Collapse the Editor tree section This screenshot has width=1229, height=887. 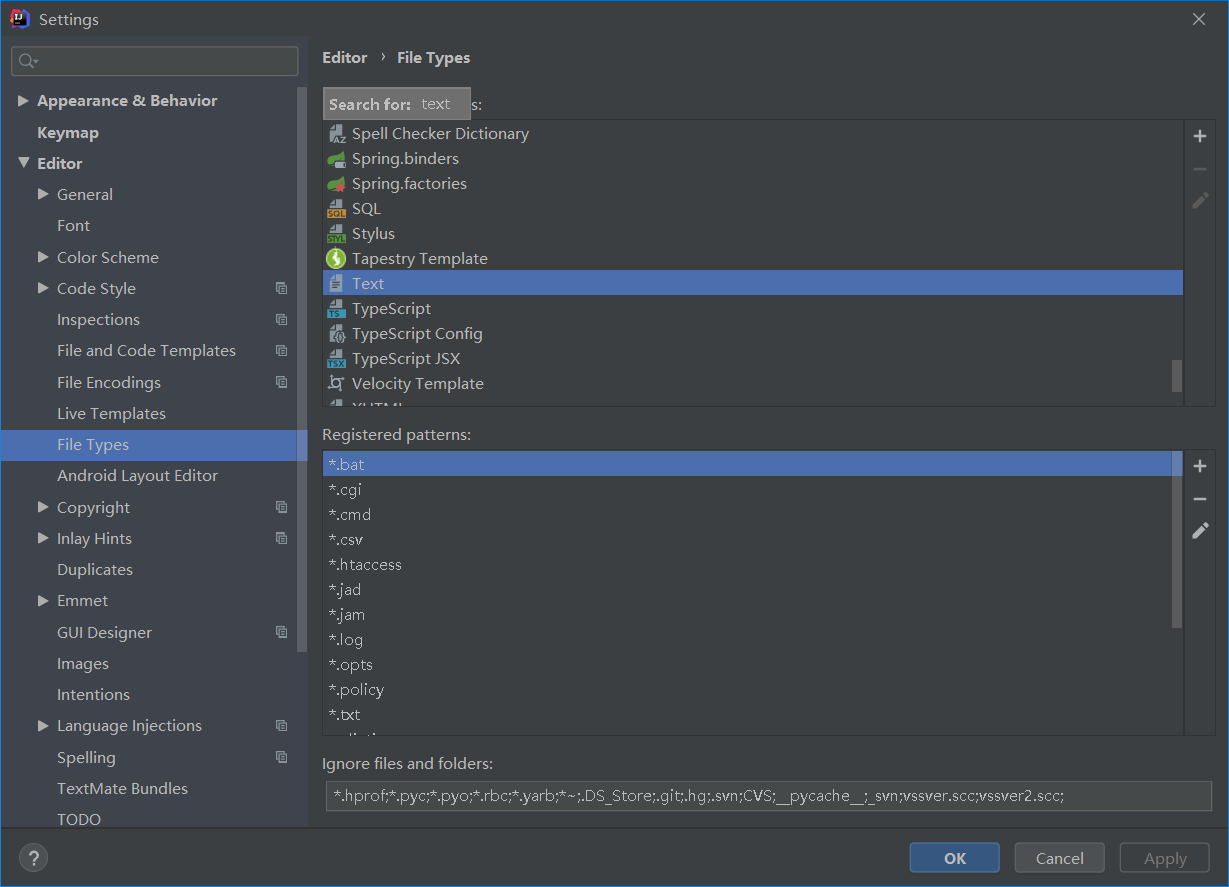coord(24,162)
